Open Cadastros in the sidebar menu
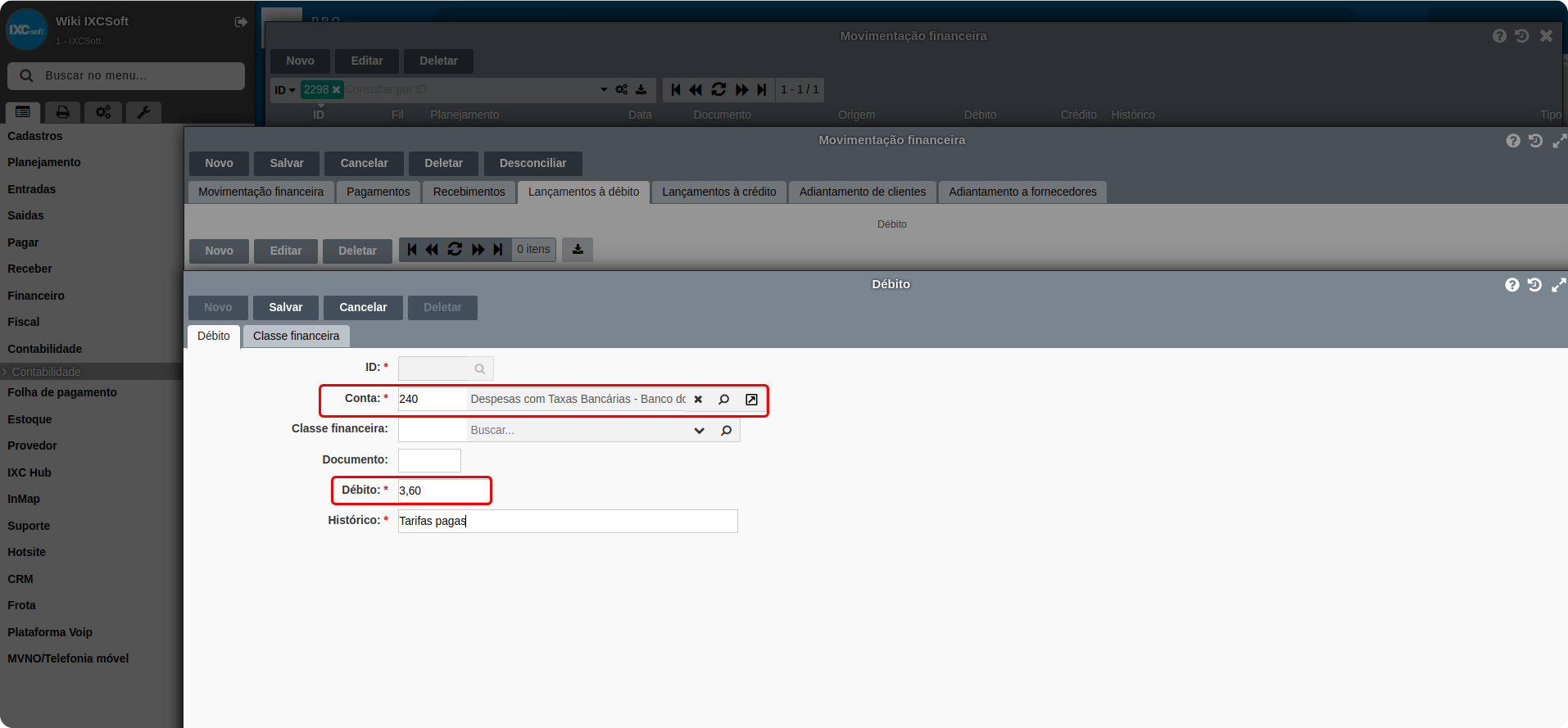1568x728 pixels. tap(35, 136)
